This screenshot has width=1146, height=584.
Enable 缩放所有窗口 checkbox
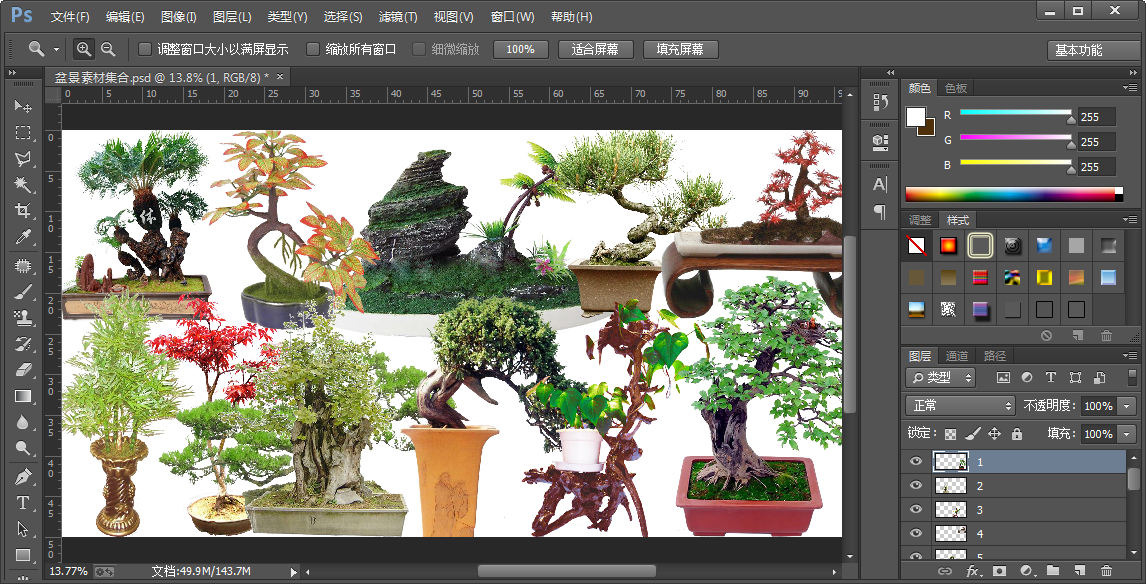pyautogui.click(x=313, y=49)
